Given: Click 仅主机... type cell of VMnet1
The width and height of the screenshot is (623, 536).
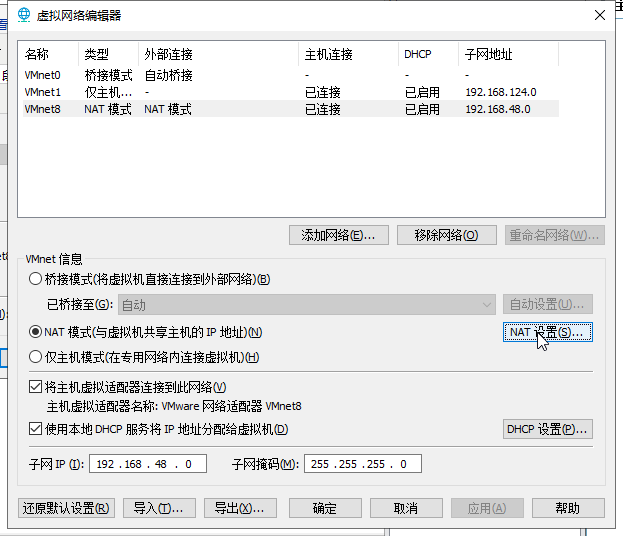Looking at the screenshot, I should [x=108, y=92].
